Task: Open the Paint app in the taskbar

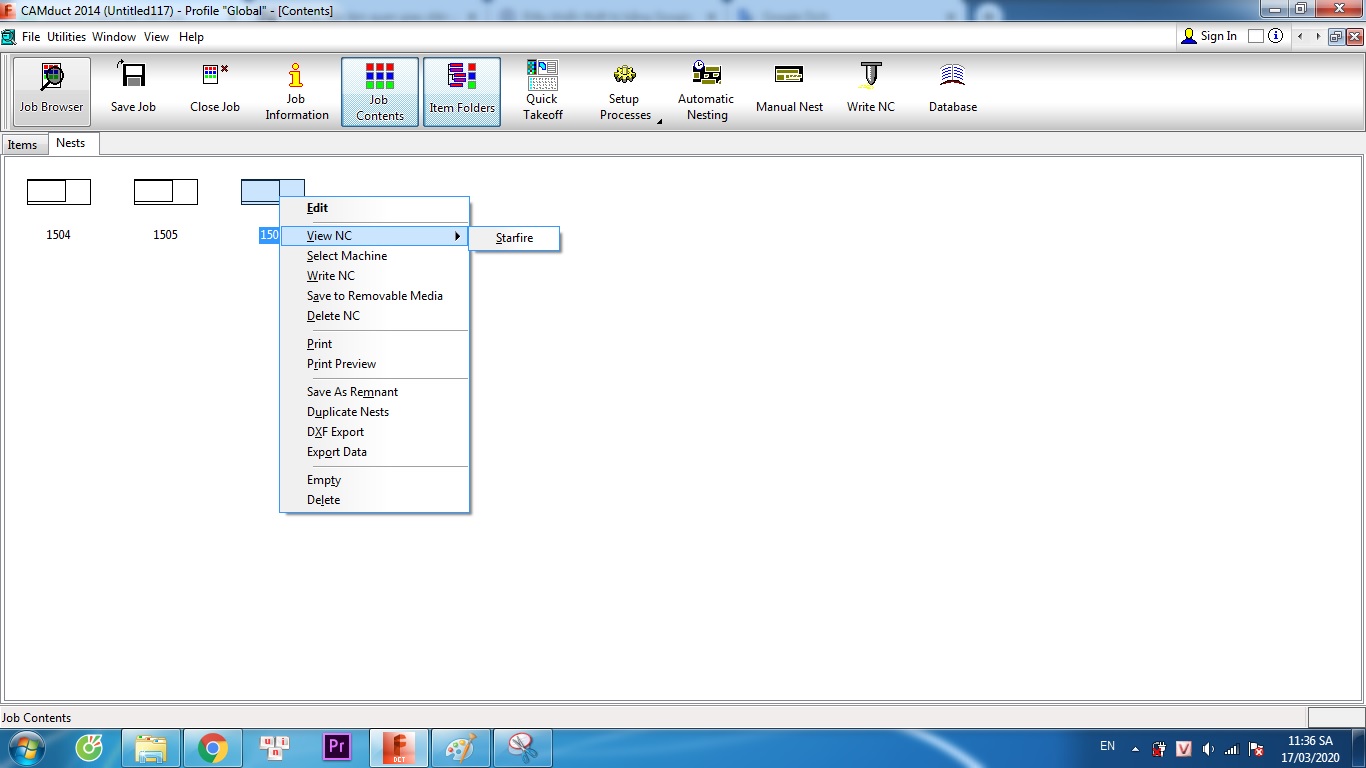Action: [461, 748]
